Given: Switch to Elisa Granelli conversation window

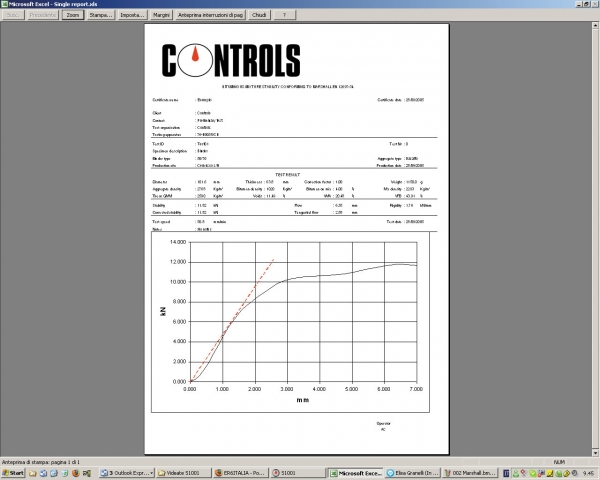Looking at the screenshot, I should click(412, 473).
